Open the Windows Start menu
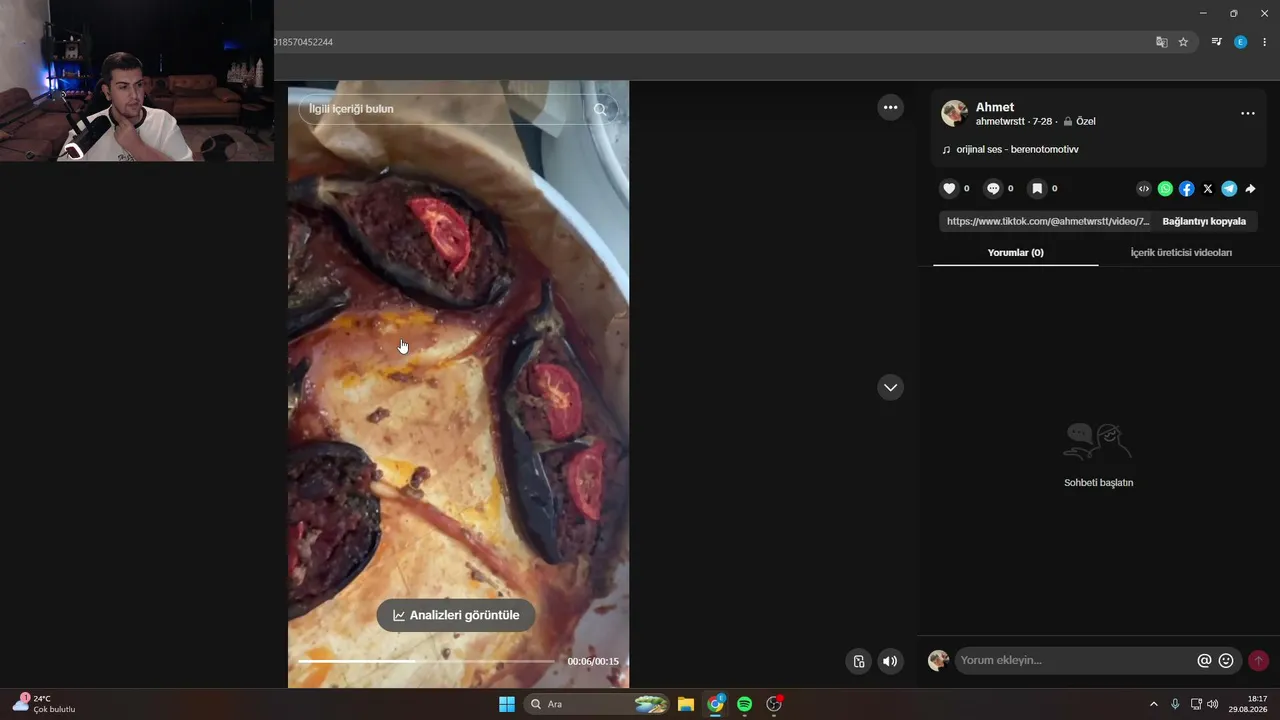 507,704
